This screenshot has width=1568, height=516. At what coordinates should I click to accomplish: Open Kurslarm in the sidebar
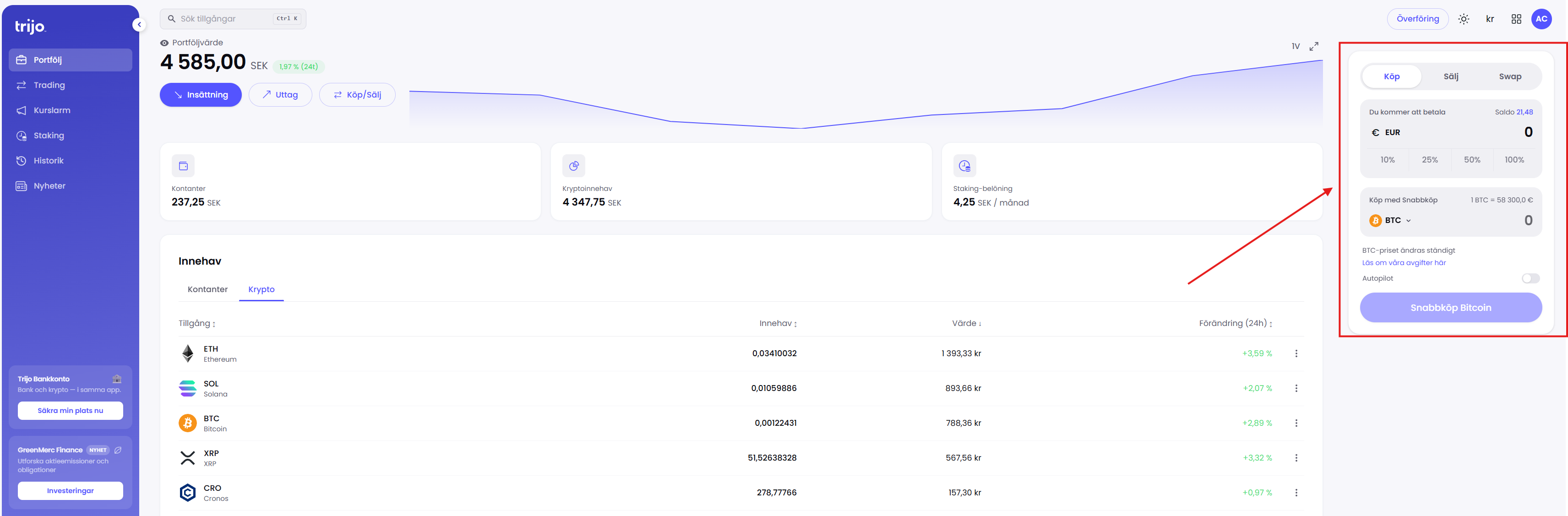pyautogui.click(x=70, y=110)
